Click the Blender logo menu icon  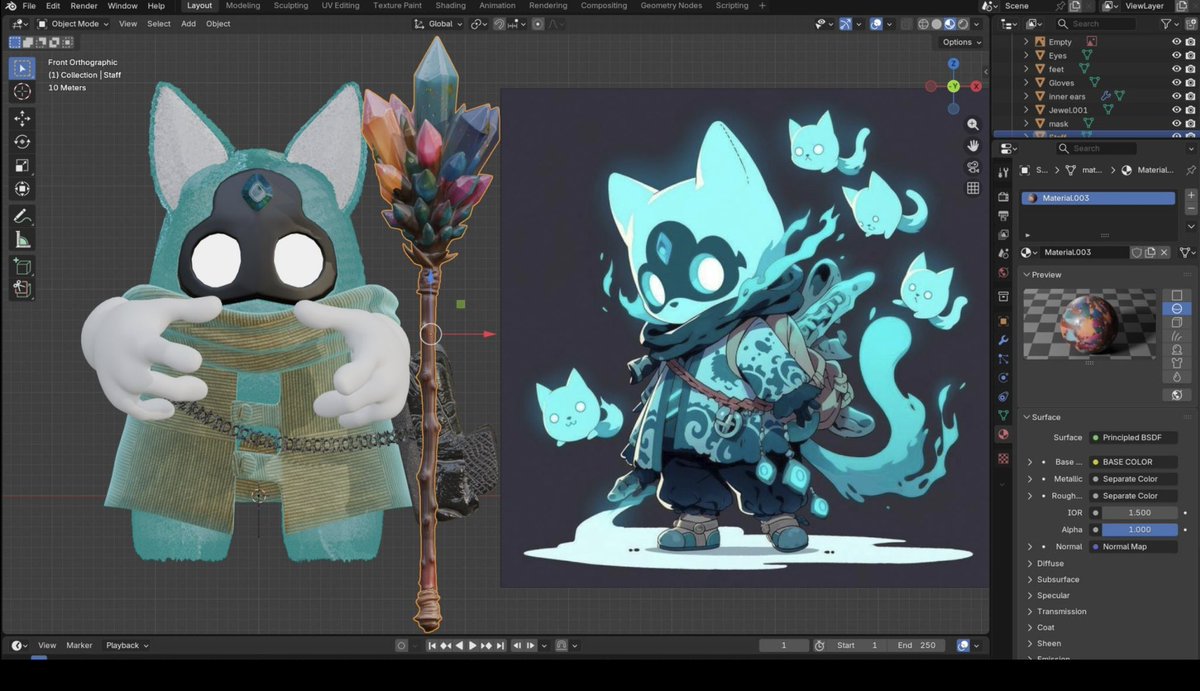[10, 6]
